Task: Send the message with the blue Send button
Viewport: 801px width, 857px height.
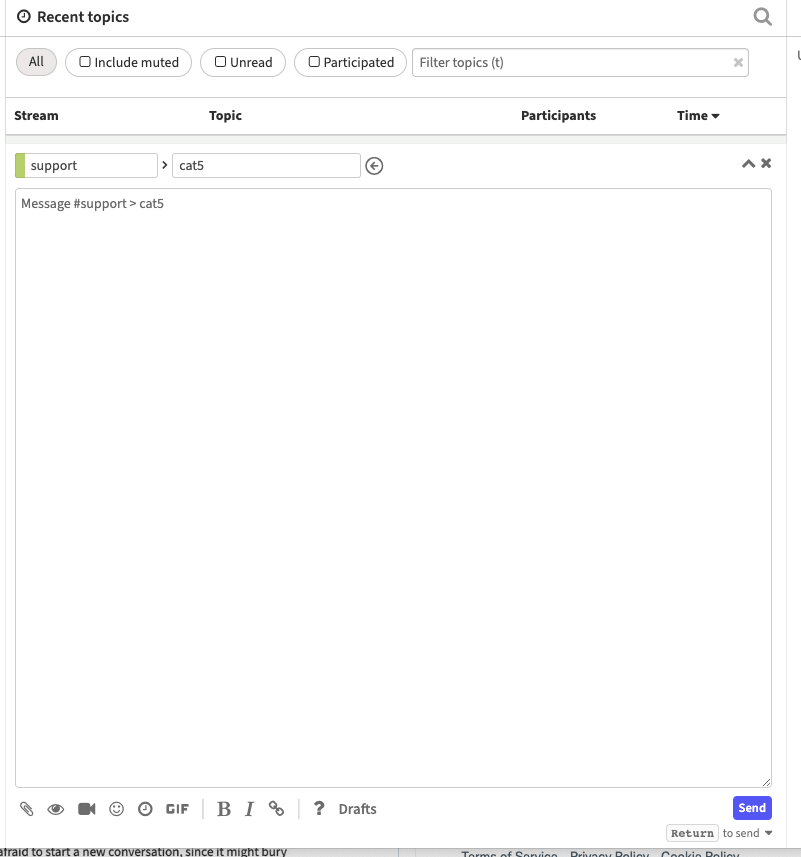Action: pyautogui.click(x=751, y=807)
